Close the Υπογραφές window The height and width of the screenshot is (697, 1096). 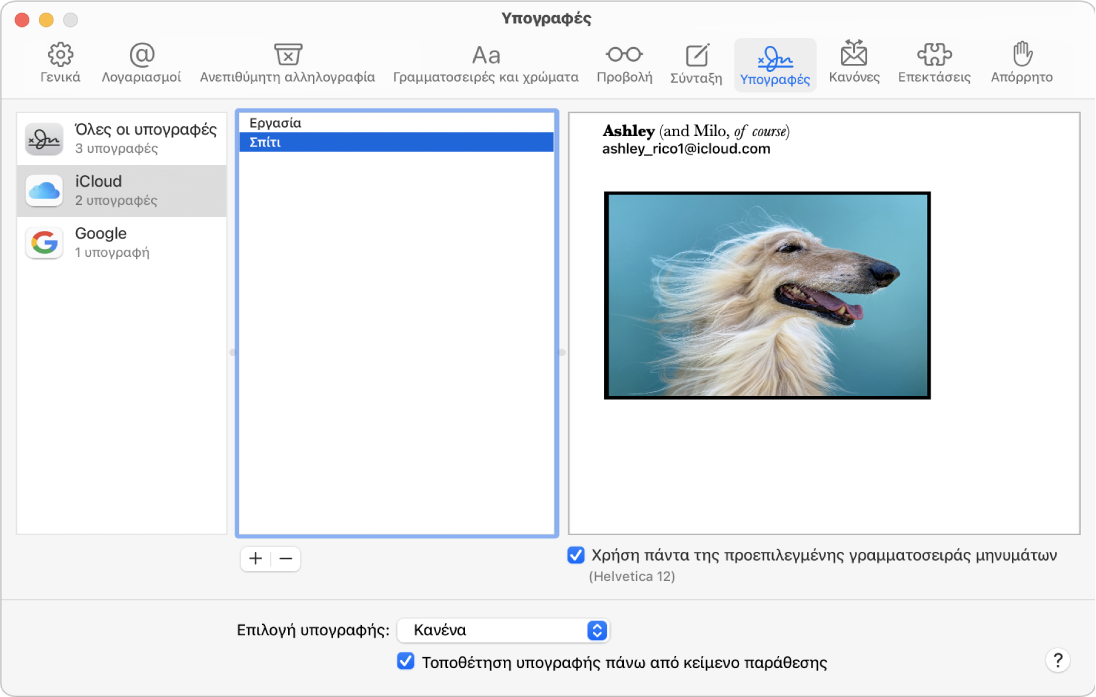click(22, 20)
